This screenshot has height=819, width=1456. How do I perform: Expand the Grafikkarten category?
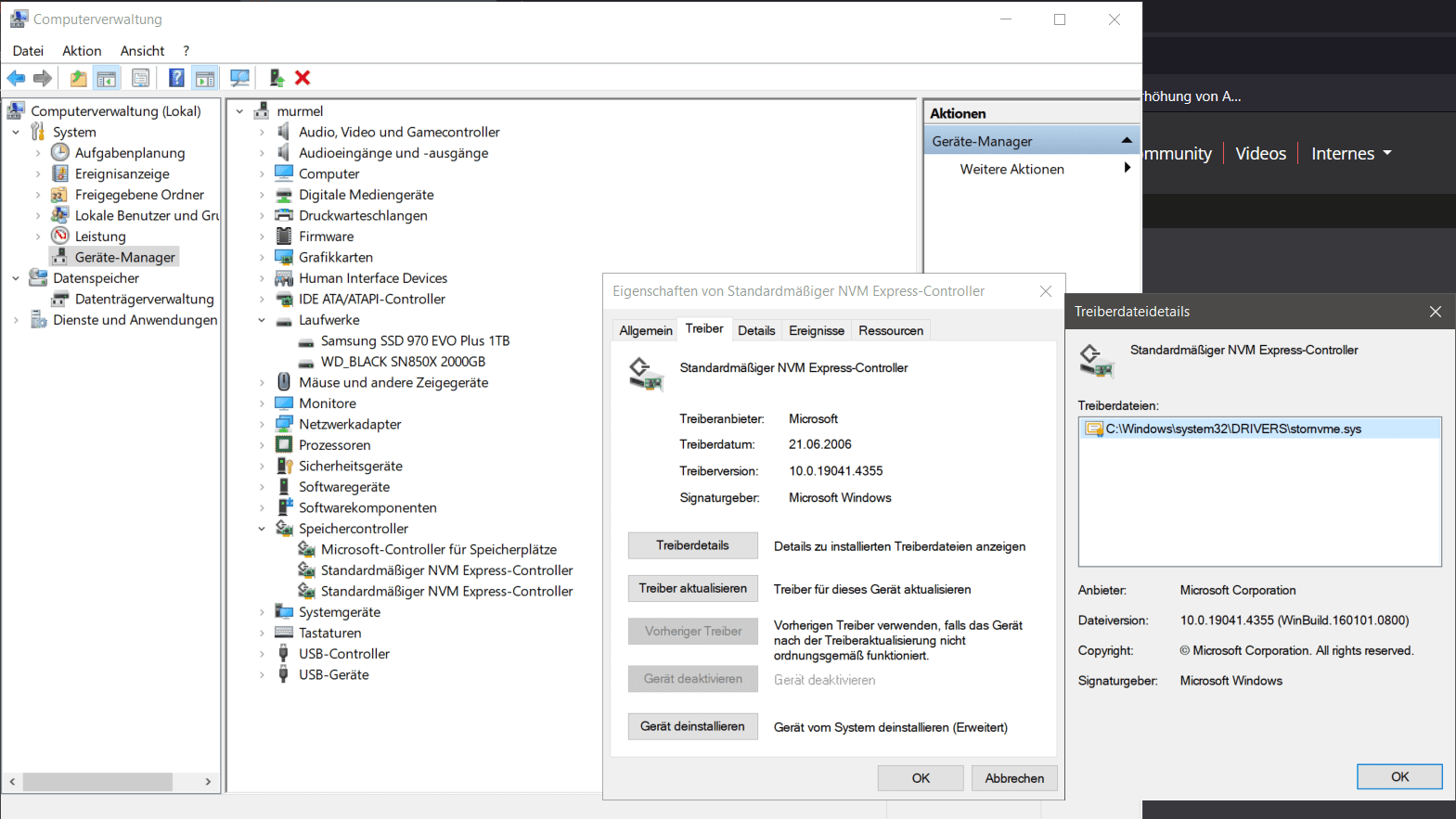coord(262,257)
